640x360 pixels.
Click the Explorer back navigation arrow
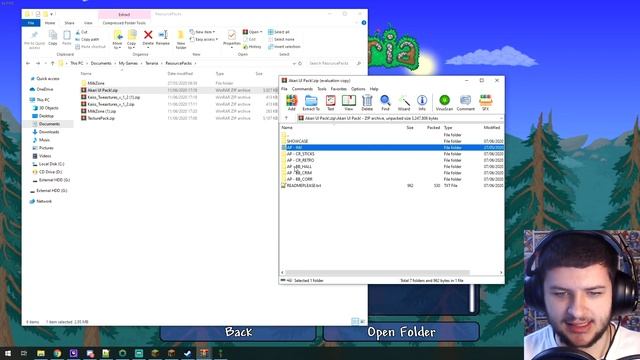tap(28, 63)
